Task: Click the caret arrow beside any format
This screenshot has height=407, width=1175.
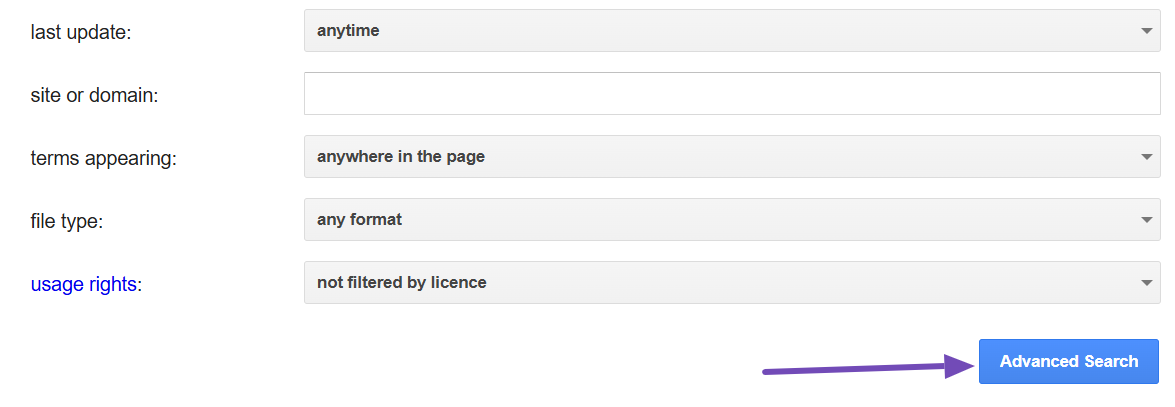Action: tap(1146, 220)
